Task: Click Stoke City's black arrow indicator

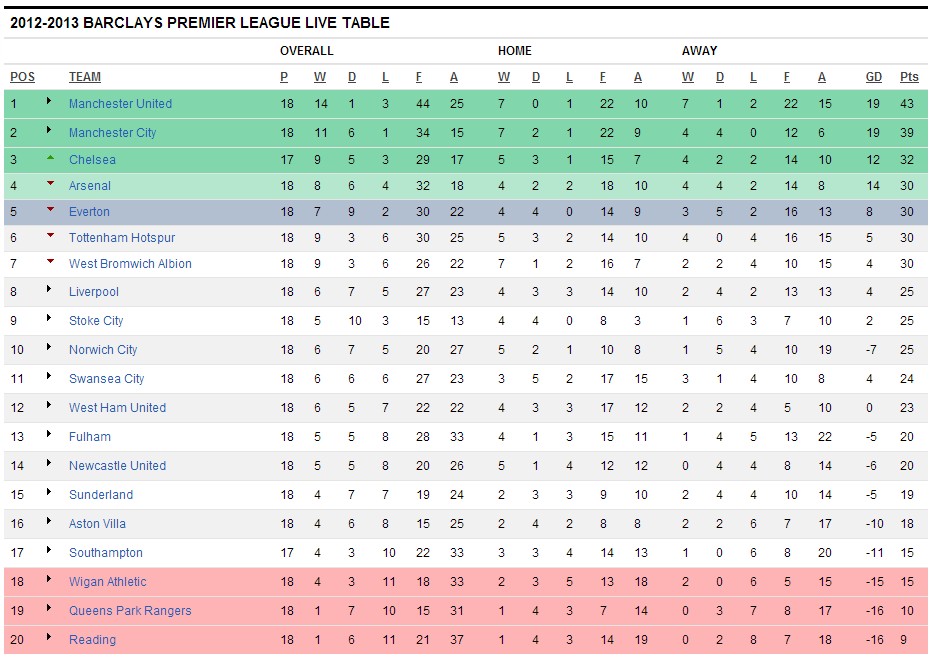Action: pyautogui.click(x=49, y=318)
